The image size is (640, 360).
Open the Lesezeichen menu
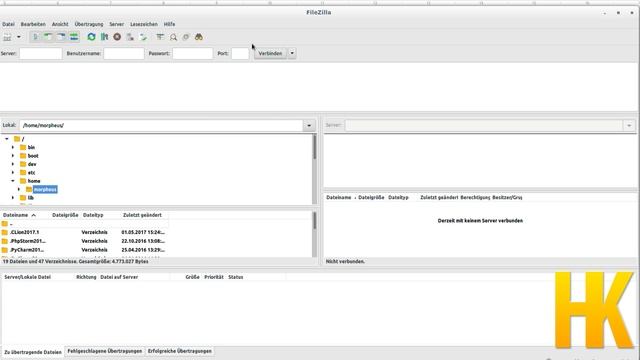click(x=144, y=24)
